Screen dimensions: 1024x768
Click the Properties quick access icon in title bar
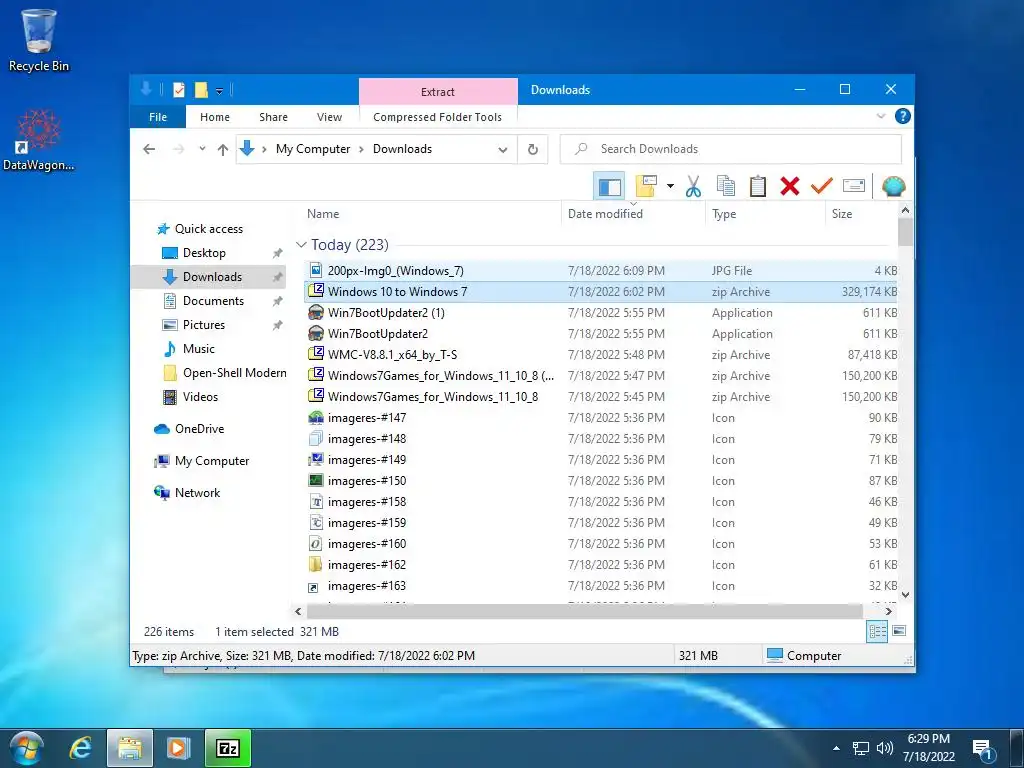pyautogui.click(x=178, y=90)
